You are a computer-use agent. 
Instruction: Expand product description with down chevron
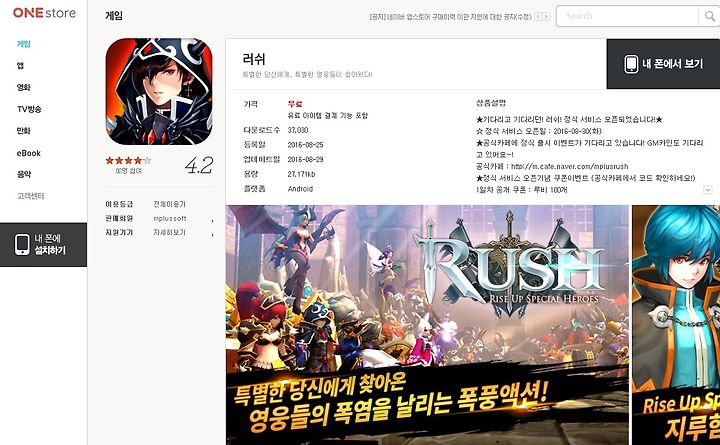708,190
